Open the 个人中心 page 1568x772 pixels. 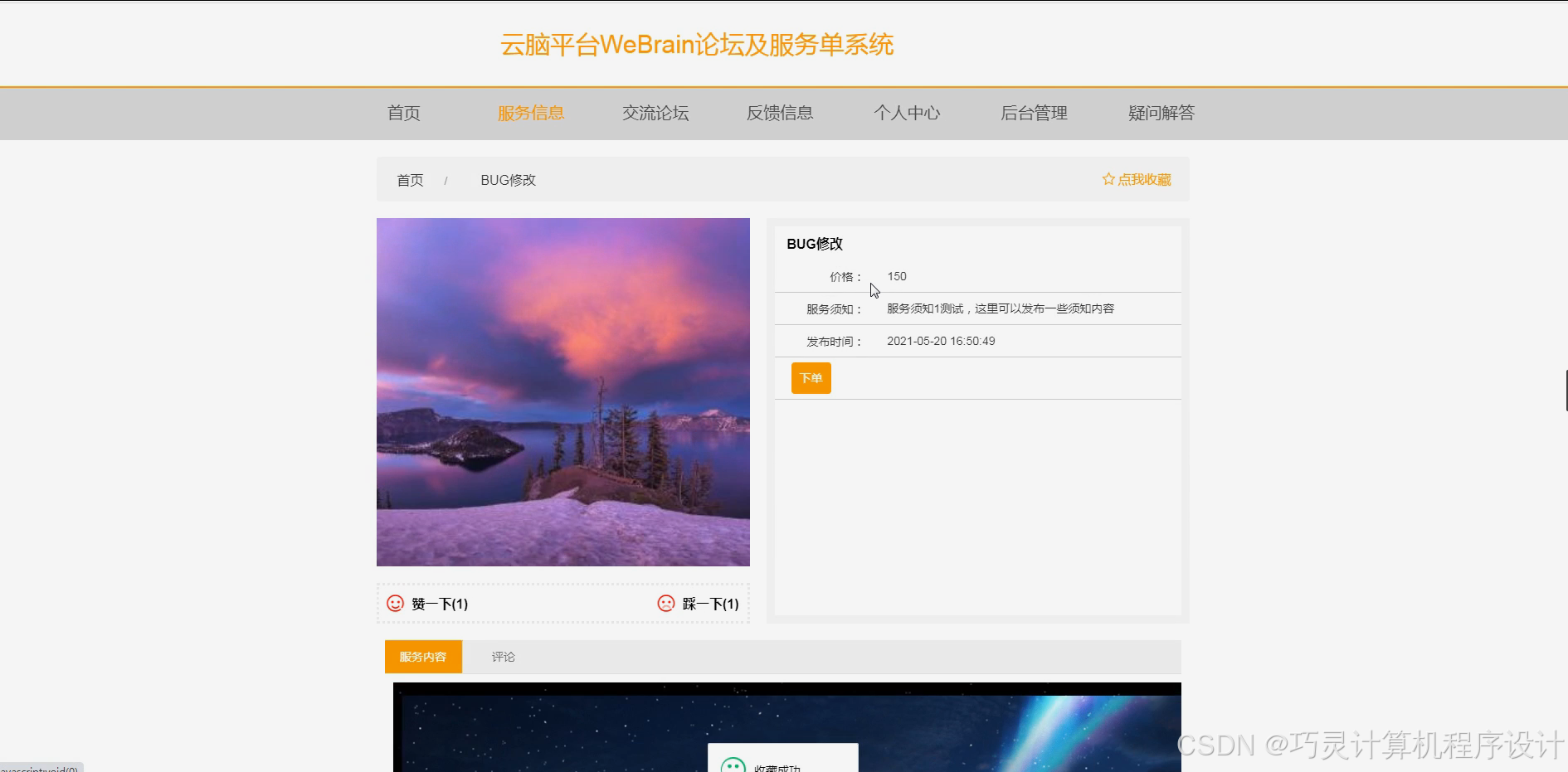tap(907, 113)
